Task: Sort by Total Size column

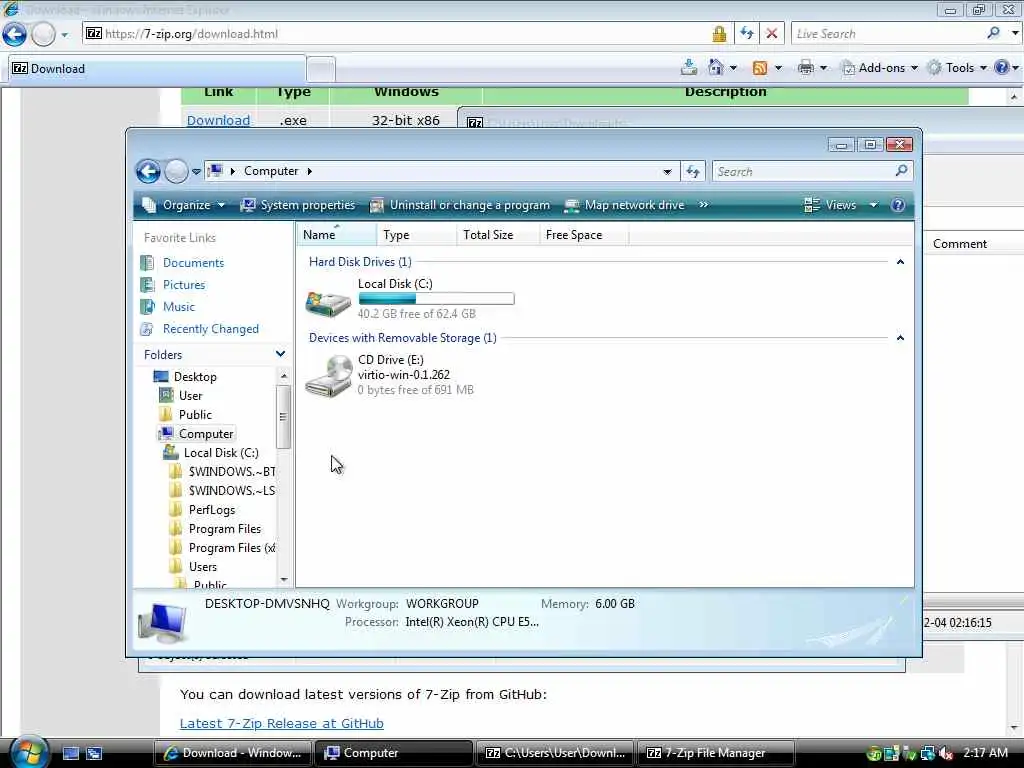Action: click(498, 234)
